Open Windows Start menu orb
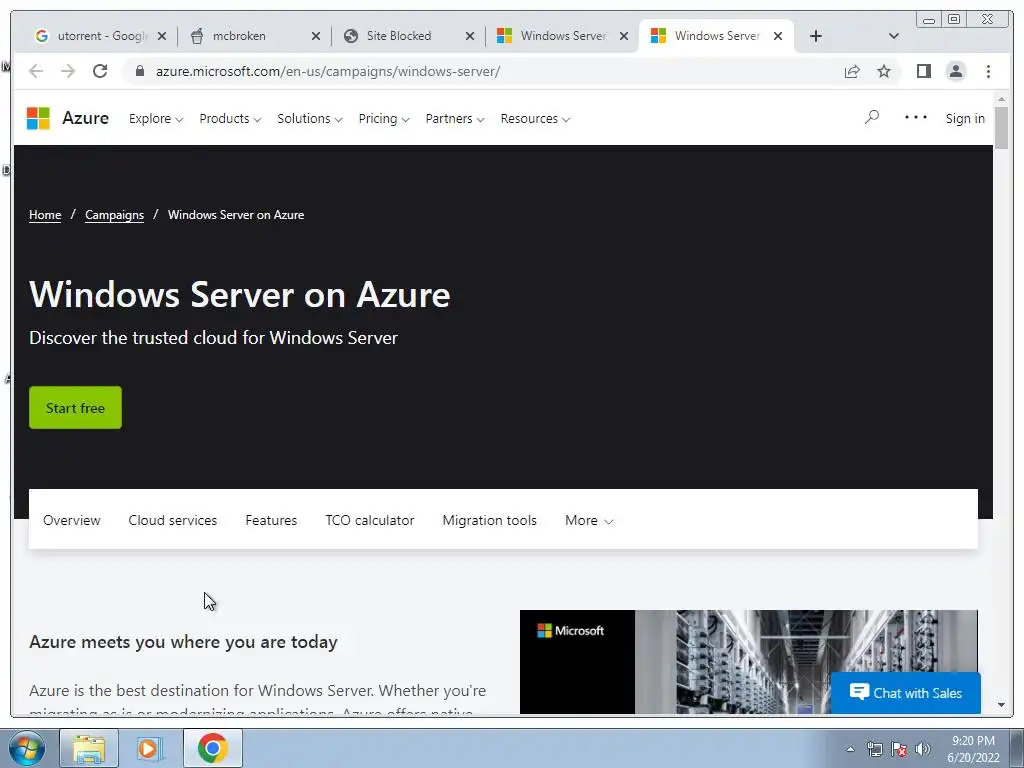Image resolution: width=1024 pixels, height=768 pixels. pos(27,748)
